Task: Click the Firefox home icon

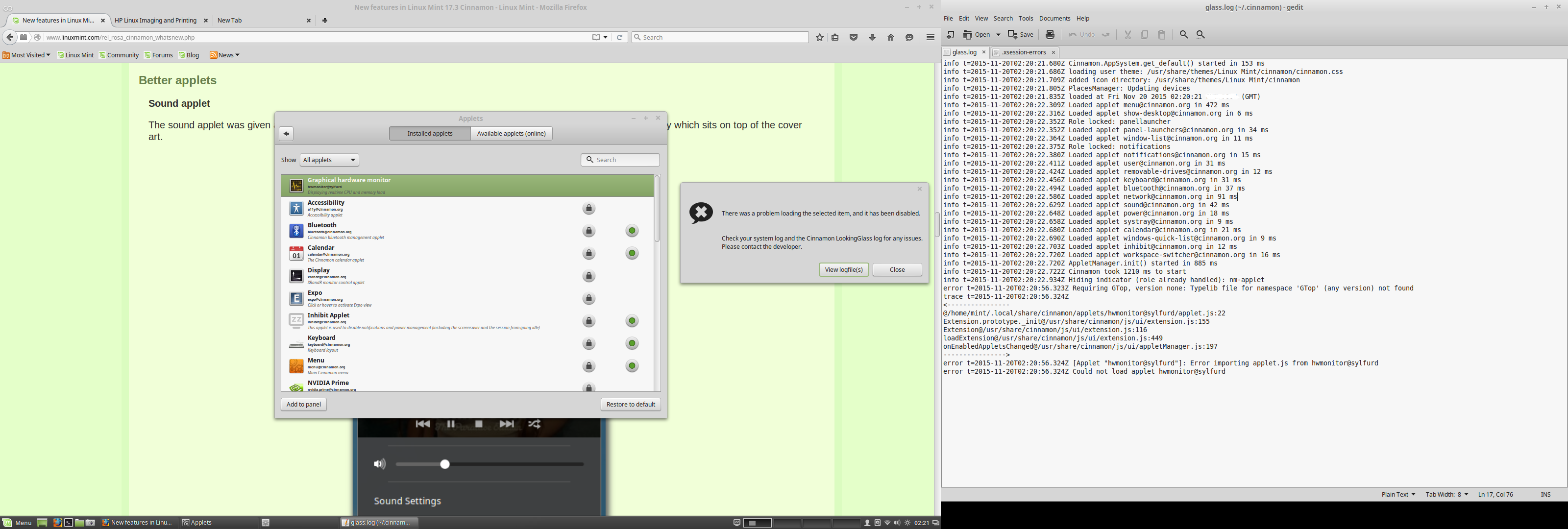Action: [x=891, y=37]
